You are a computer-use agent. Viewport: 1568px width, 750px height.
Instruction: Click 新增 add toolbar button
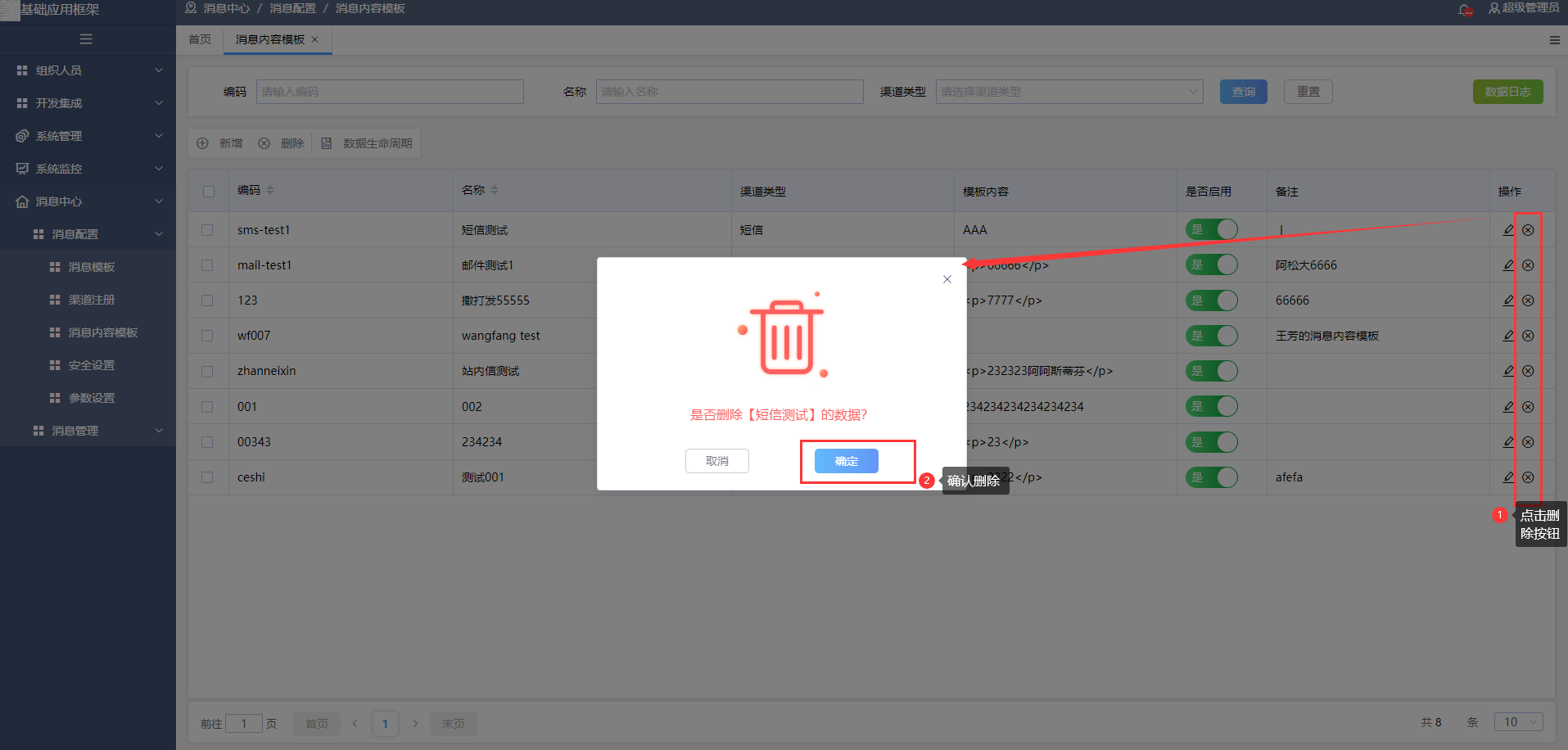pyautogui.click(x=220, y=143)
